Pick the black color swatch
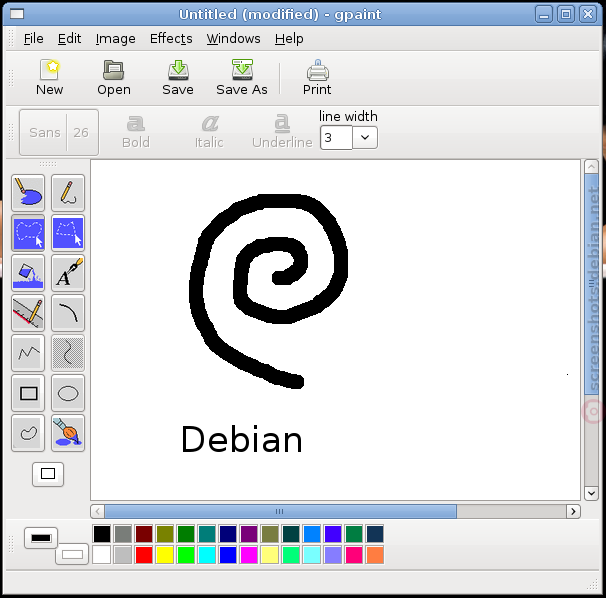The image size is (606, 598). (x=102, y=534)
